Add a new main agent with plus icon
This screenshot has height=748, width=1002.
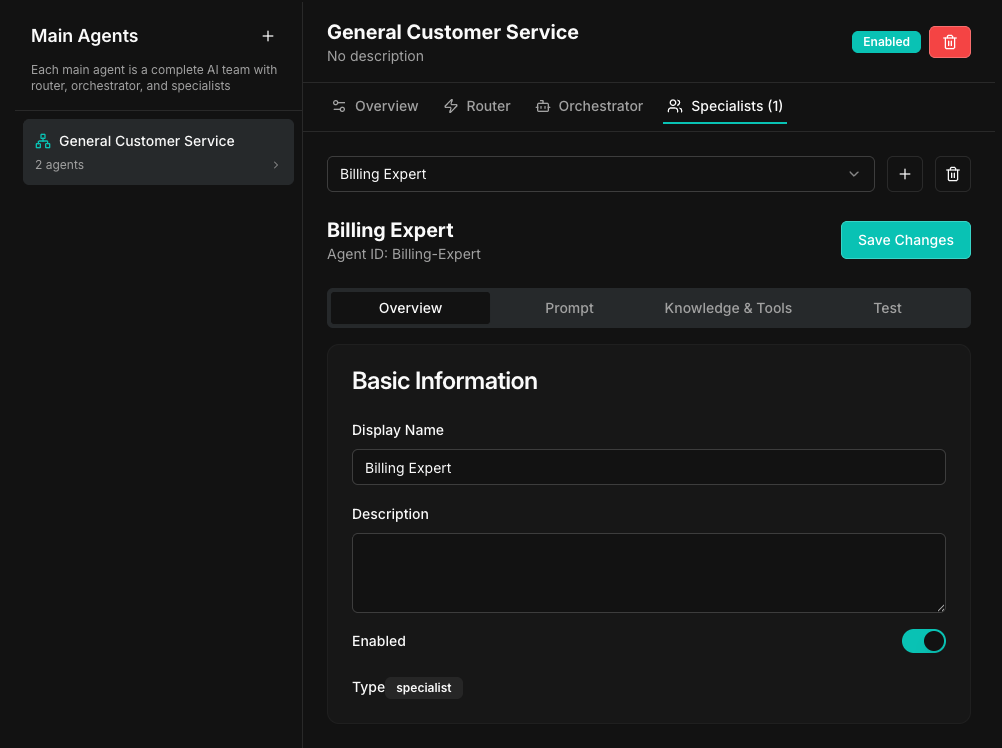coord(268,36)
